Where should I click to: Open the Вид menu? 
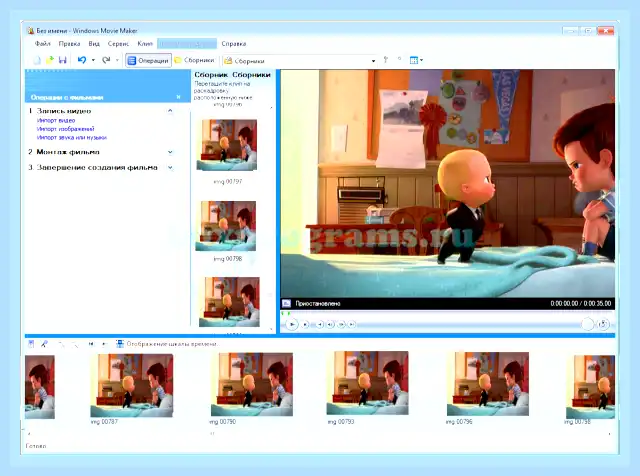pyautogui.click(x=94, y=44)
